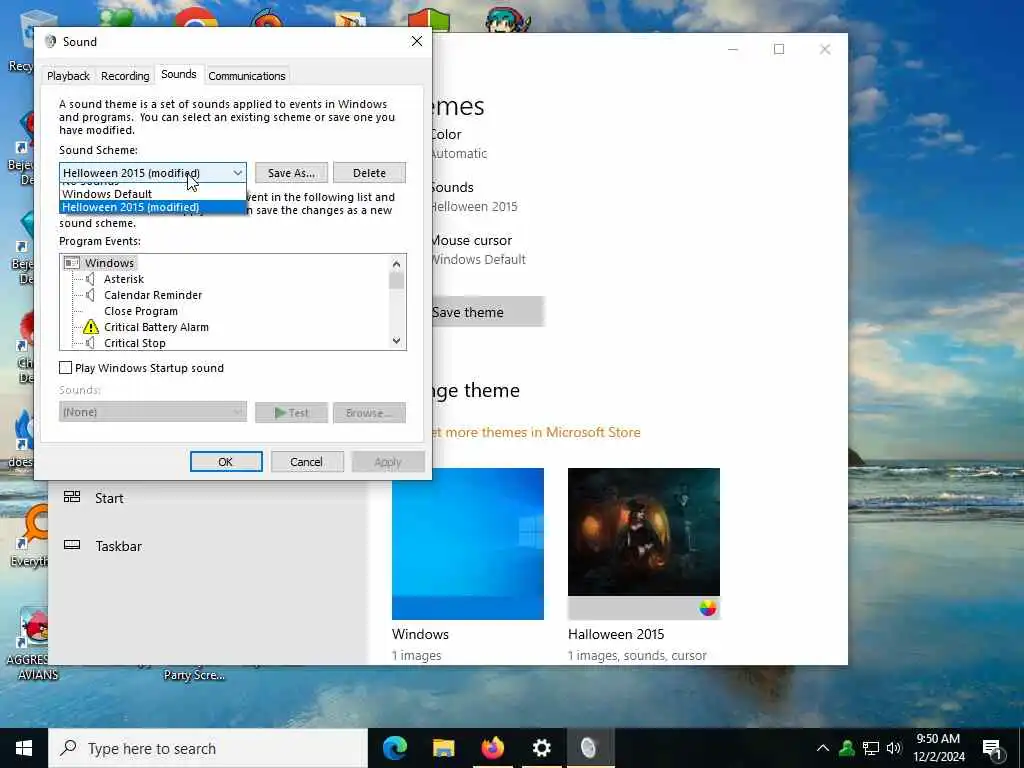Click the program events scrollbar thumb
This screenshot has height=768, width=1024.
[396, 281]
